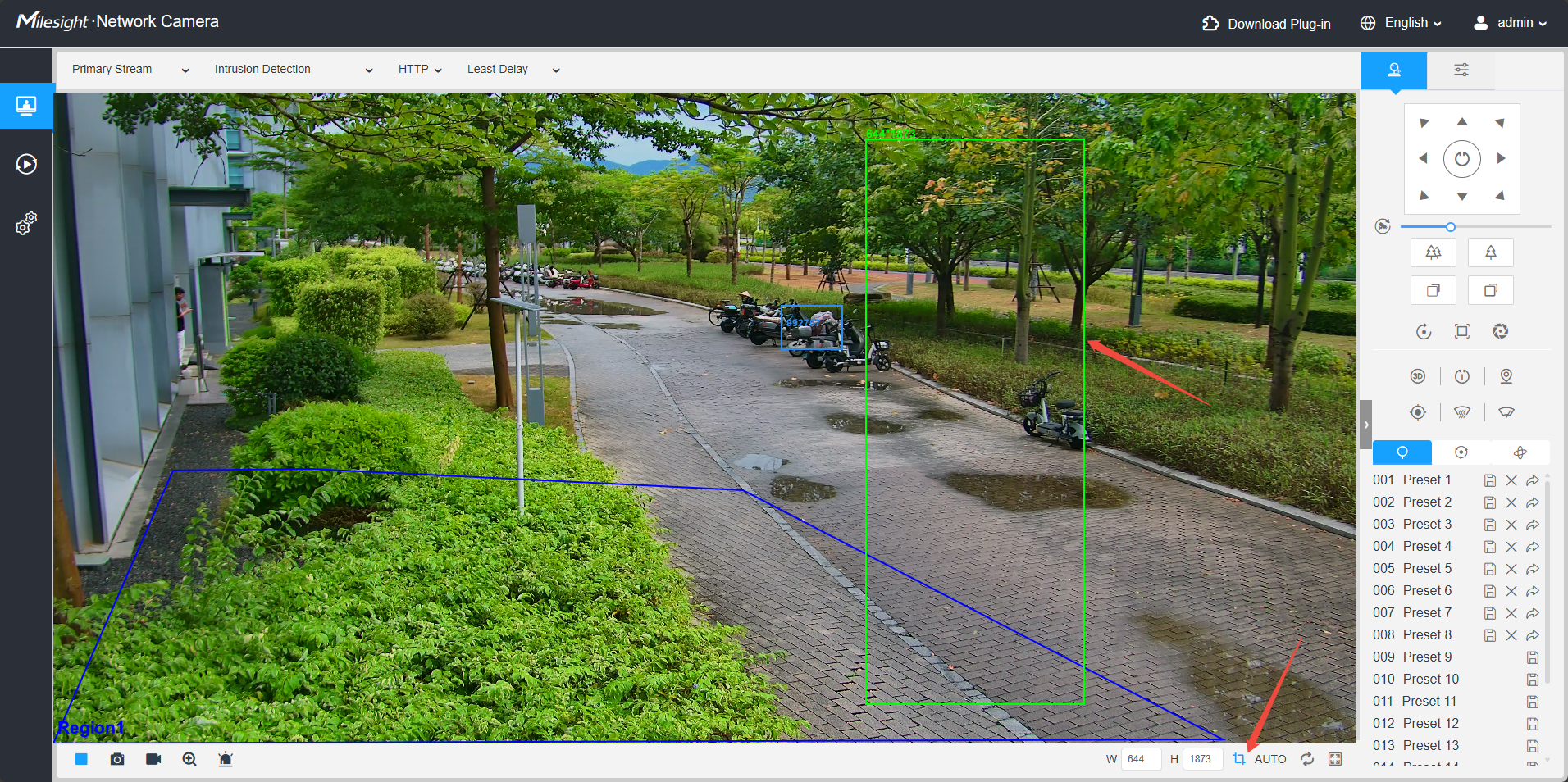Switch to the image adjustment sliders tab
1568x782 pixels.
click(x=1461, y=70)
